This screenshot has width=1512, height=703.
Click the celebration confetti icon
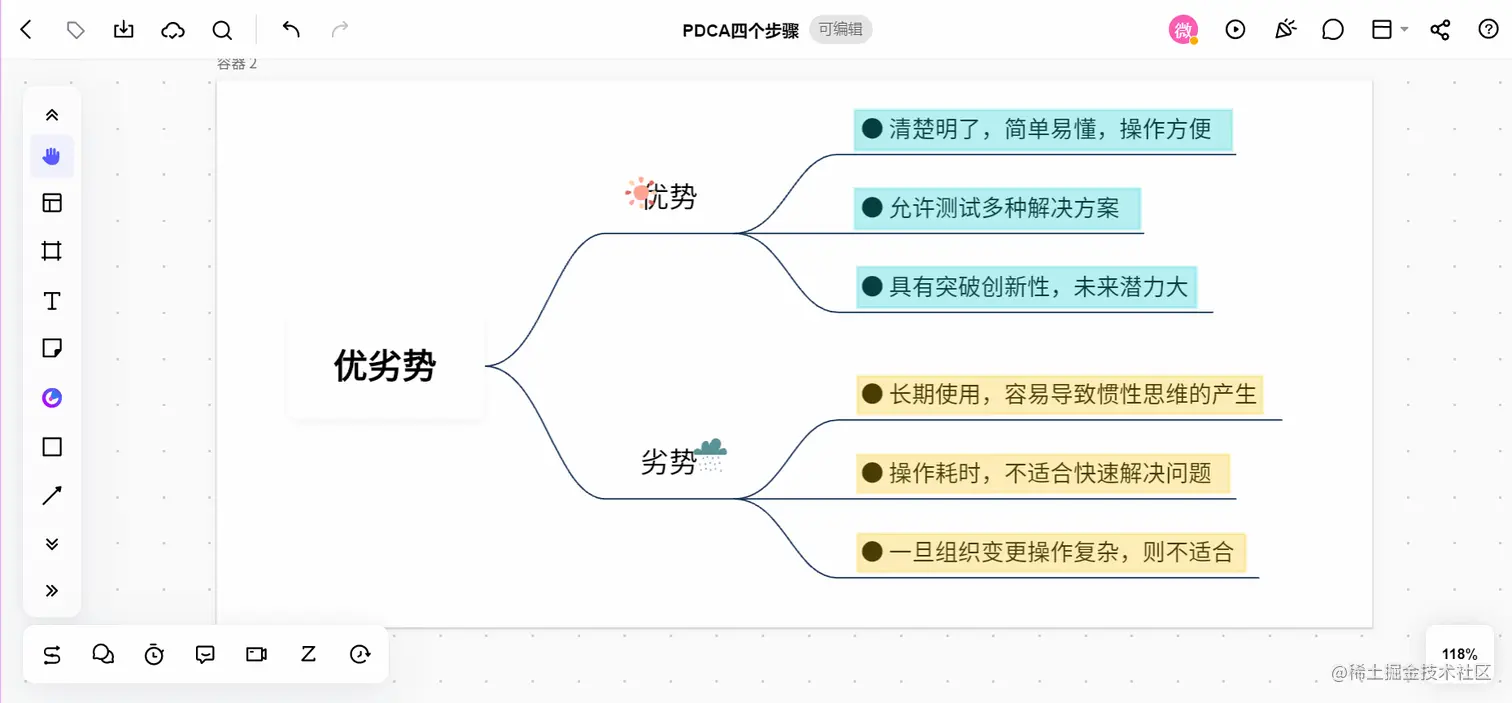tap(1285, 30)
